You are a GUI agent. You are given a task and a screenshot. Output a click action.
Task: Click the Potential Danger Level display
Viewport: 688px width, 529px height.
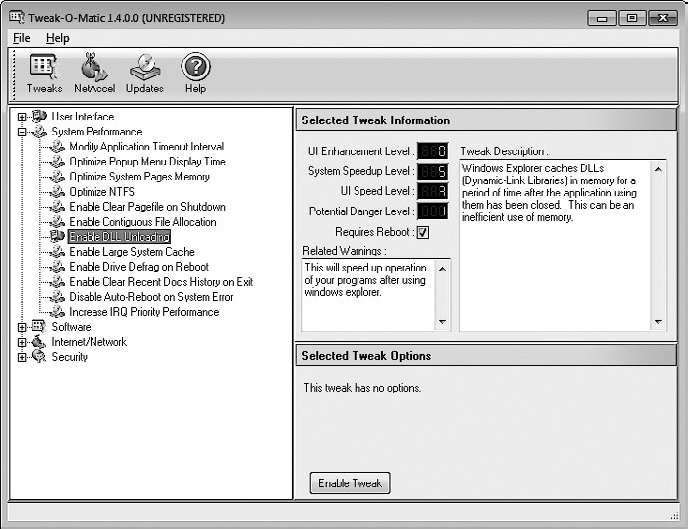pos(433,211)
